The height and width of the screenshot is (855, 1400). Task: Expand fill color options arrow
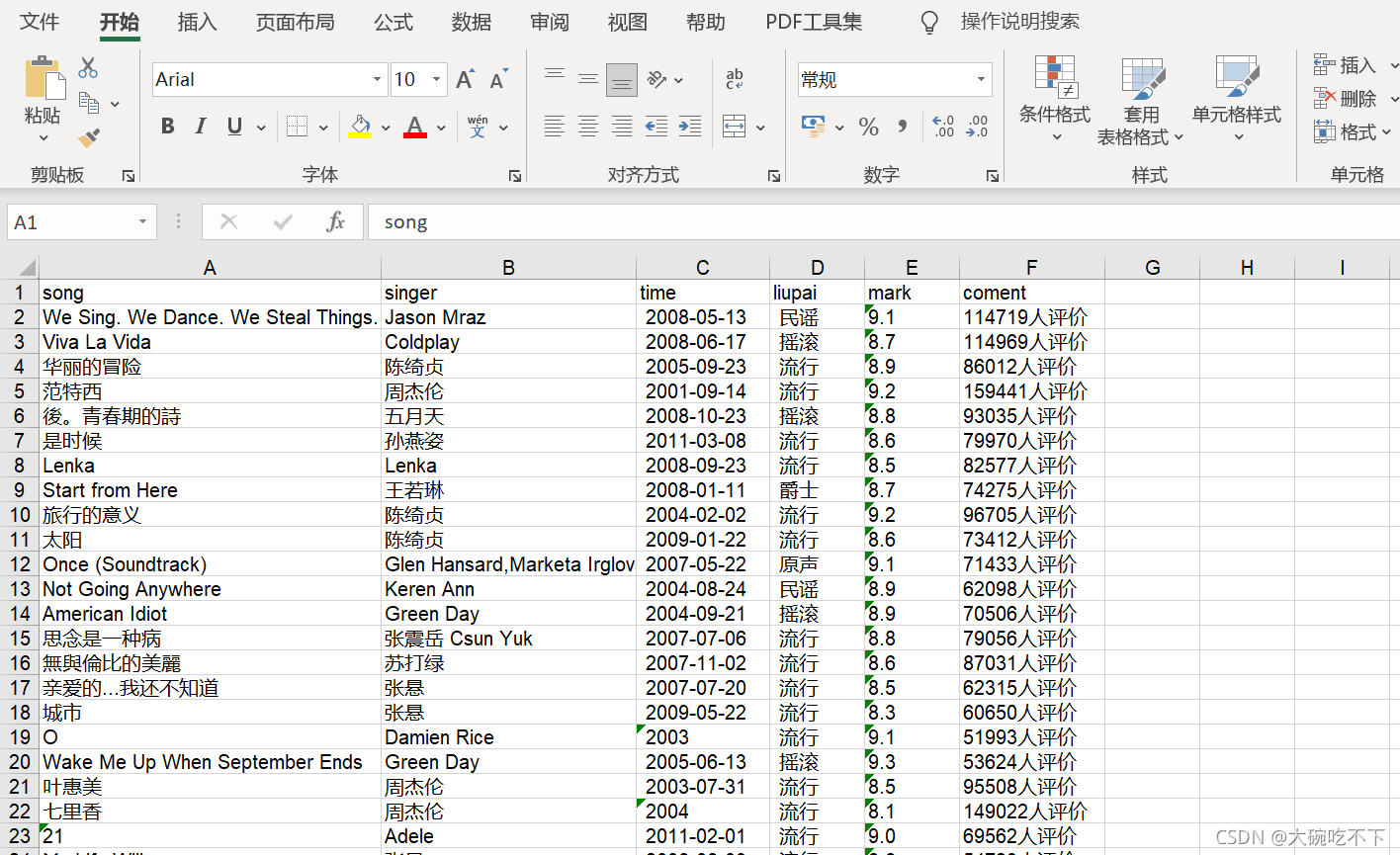click(386, 128)
